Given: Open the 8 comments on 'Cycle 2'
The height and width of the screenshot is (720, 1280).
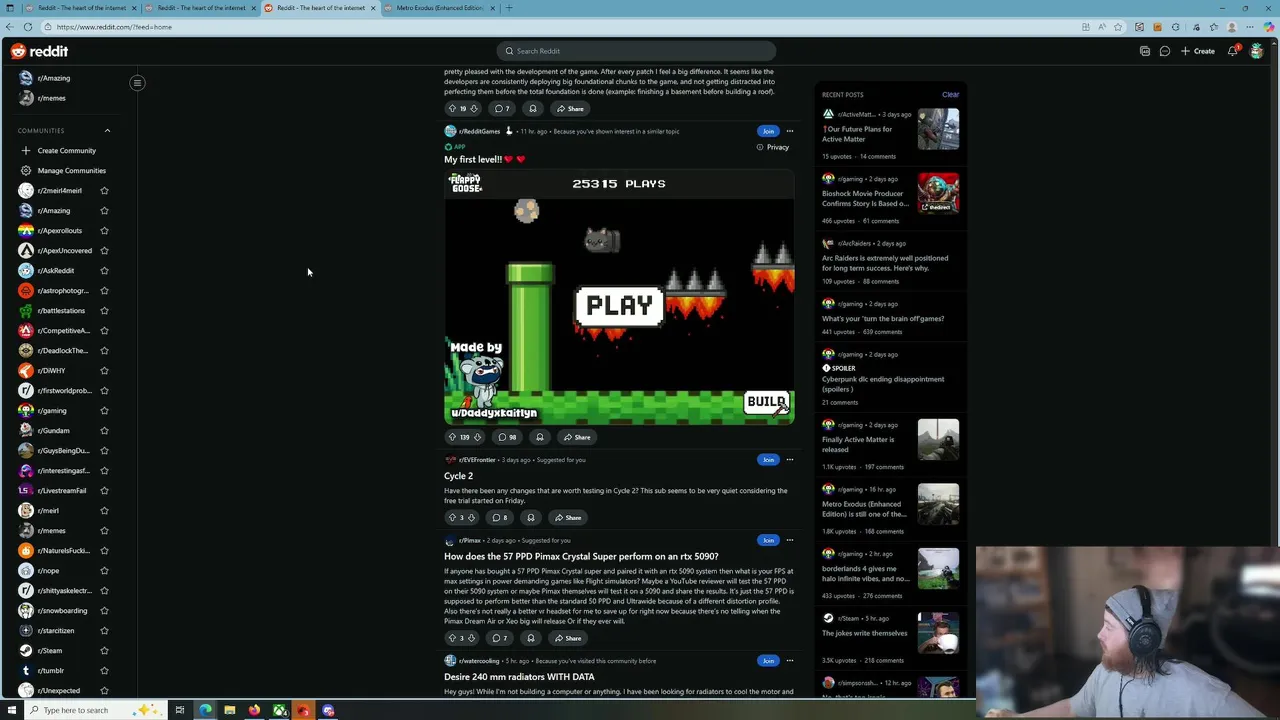Looking at the screenshot, I should pos(500,518).
